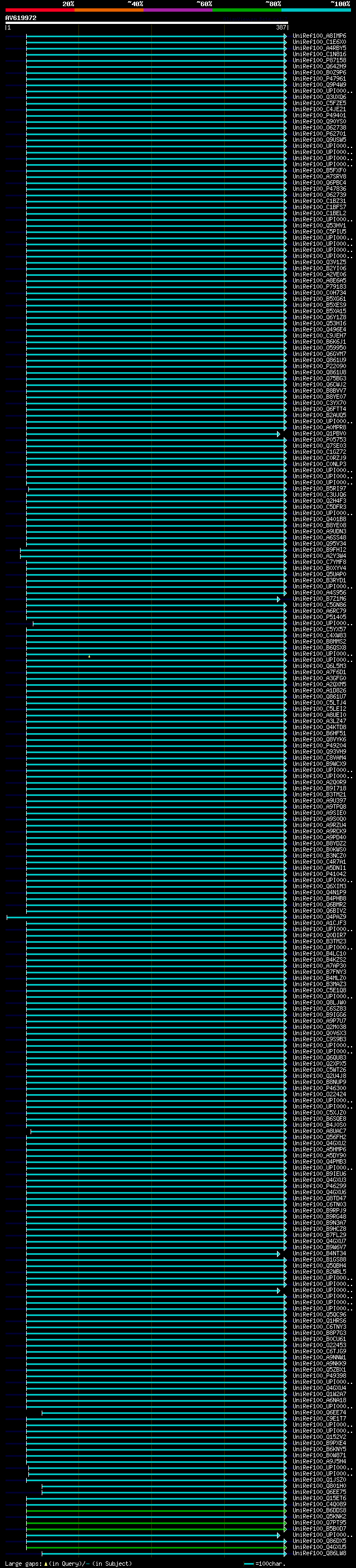
Task: Select hit label UniRef100_A8UEI0
Action: point(319,715)
